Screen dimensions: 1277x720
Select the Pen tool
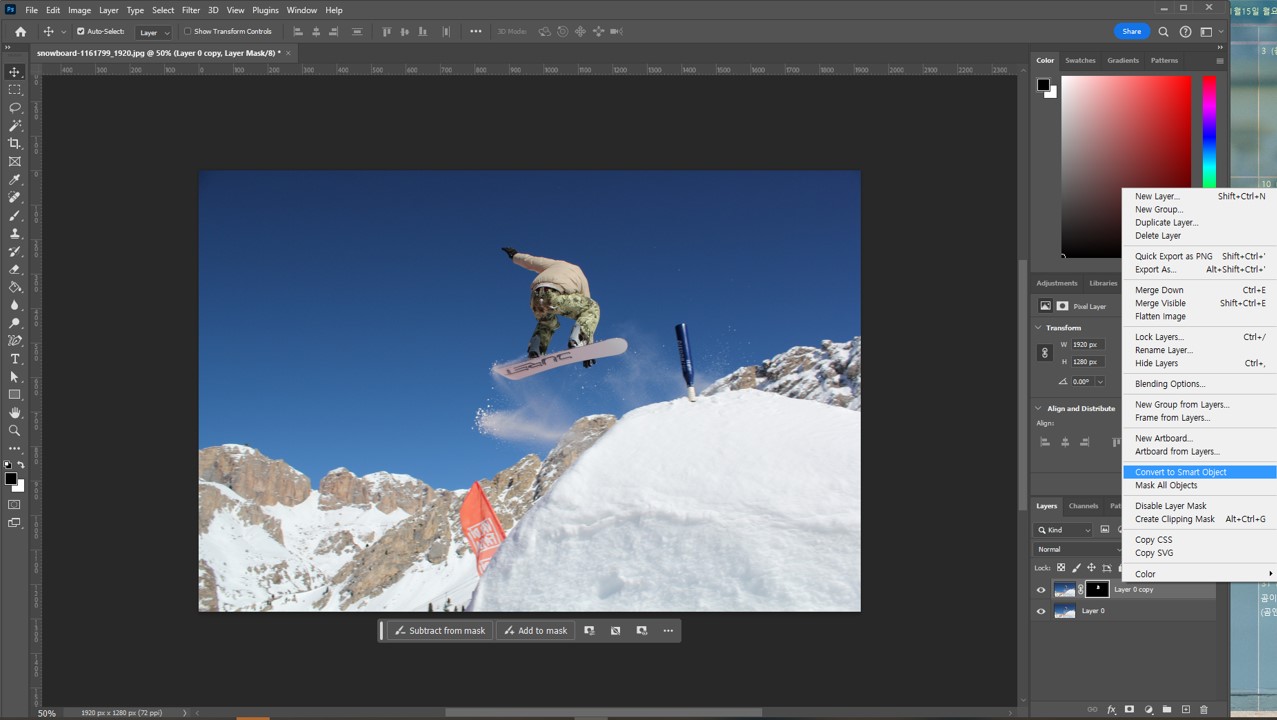click(x=14, y=341)
